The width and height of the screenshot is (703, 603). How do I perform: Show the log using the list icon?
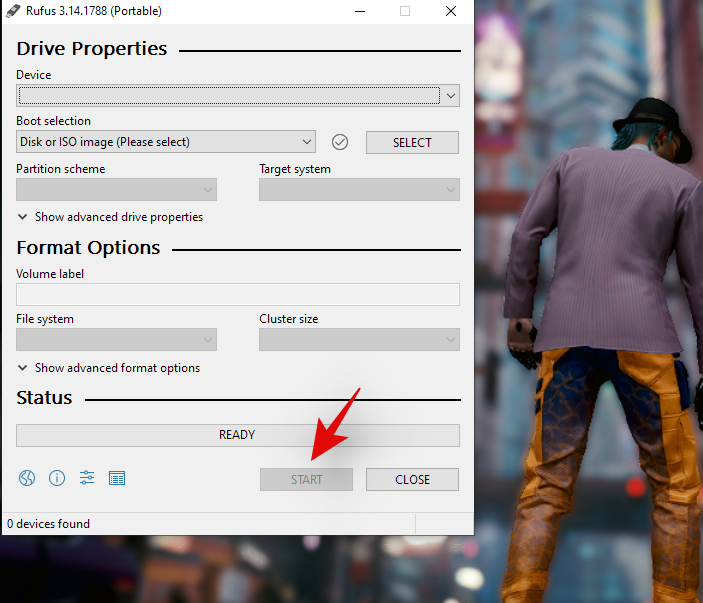coord(117,478)
